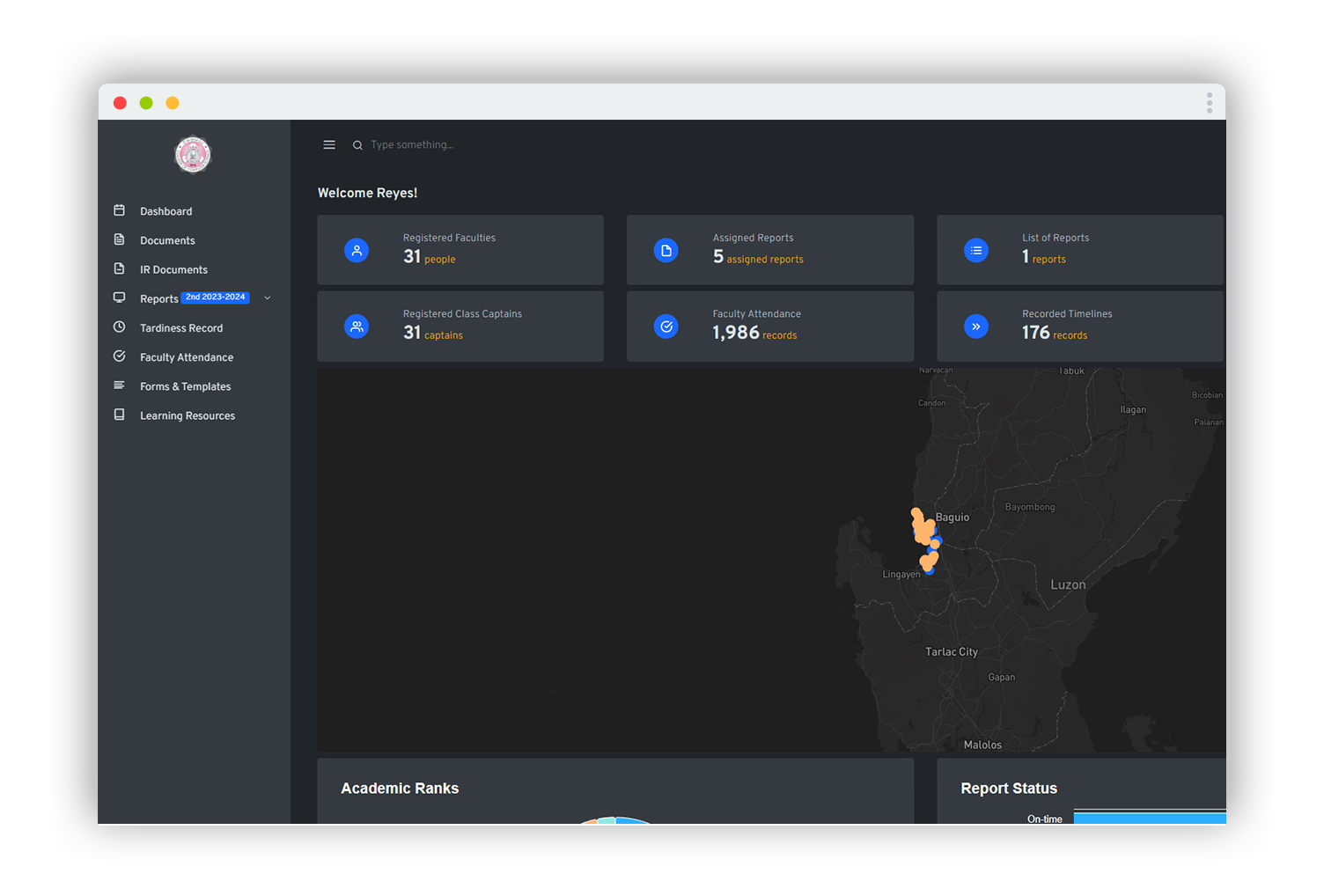
Task: Select the 2nd 2023-2024 semester badge
Action: coord(216,297)
